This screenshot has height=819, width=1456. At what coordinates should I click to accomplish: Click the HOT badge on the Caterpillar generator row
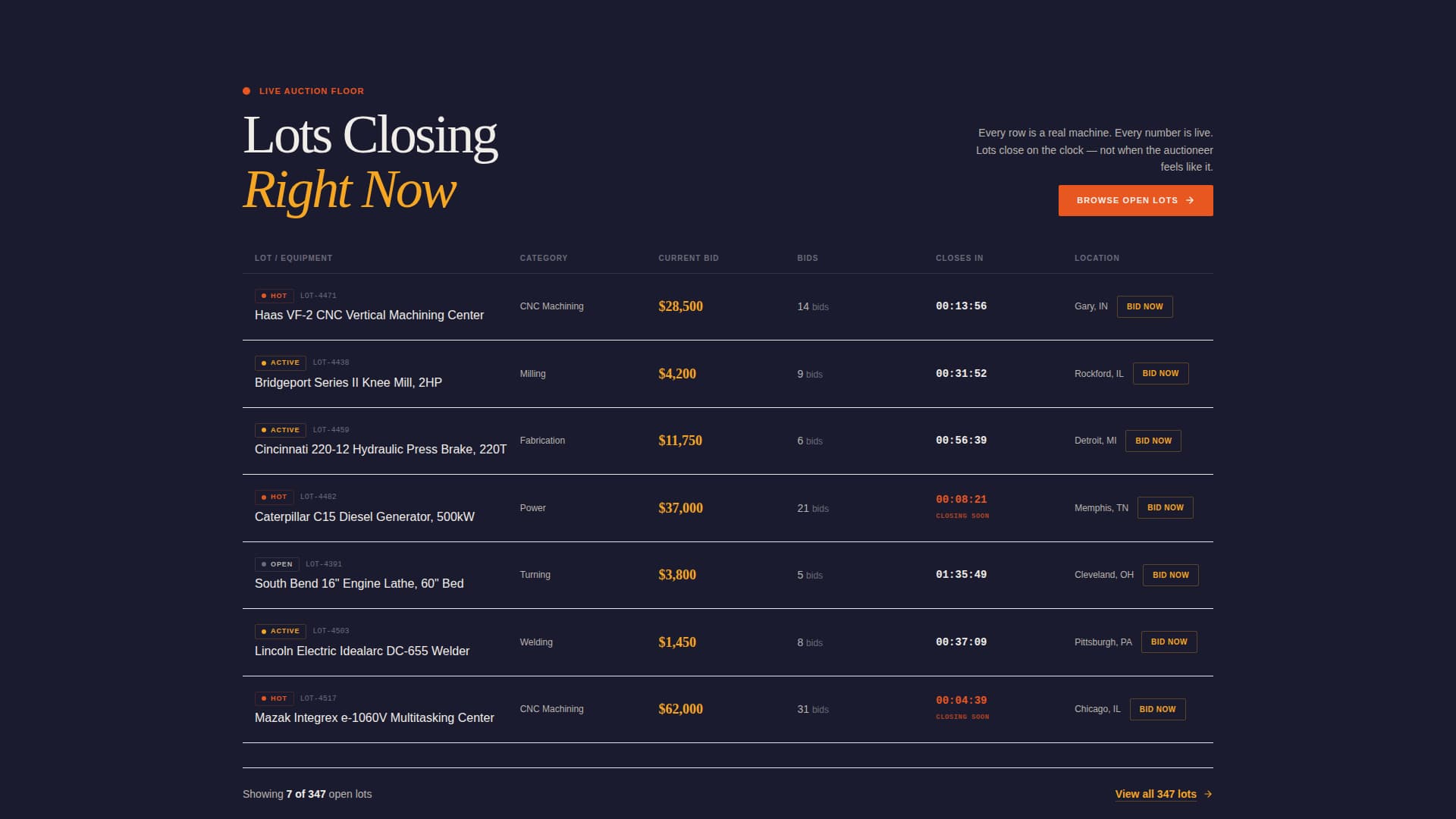[274, 497]
